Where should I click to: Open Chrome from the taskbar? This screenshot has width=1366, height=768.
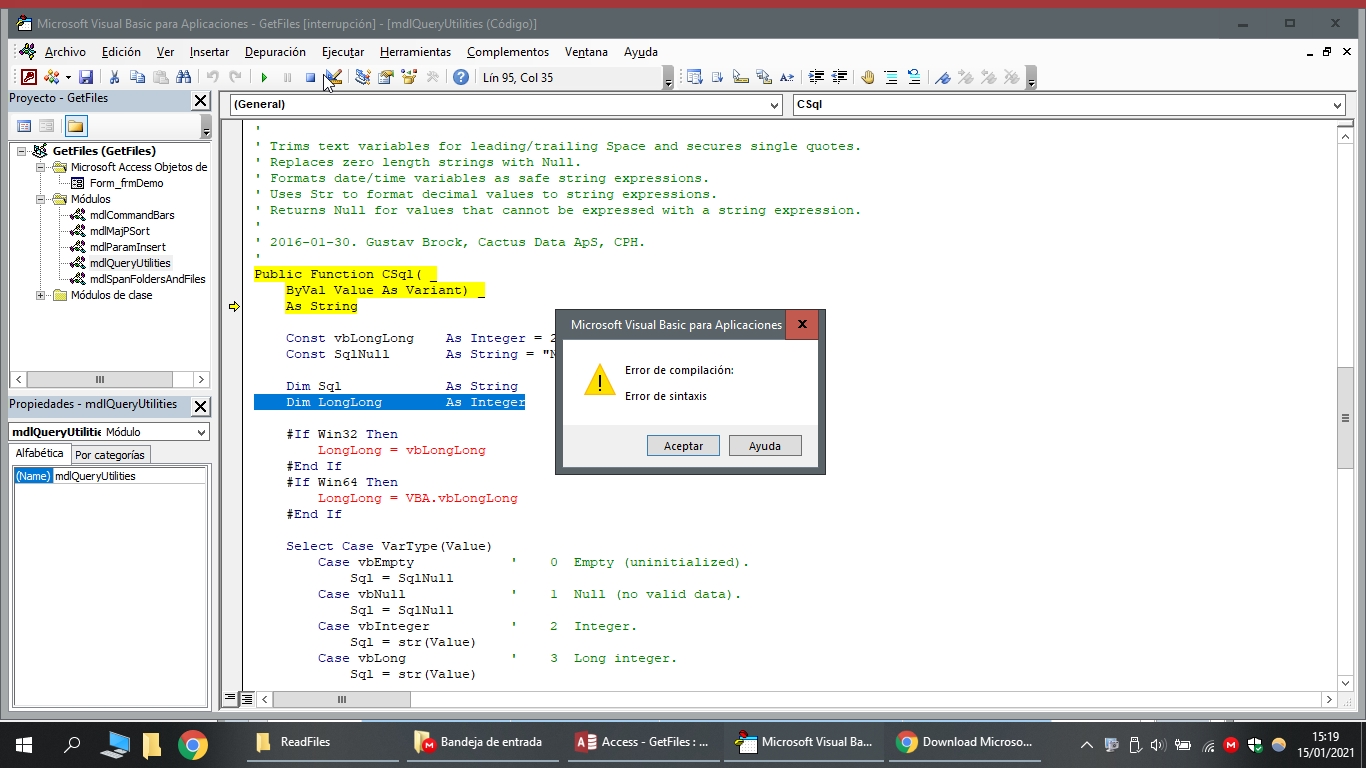coord(193,743)
